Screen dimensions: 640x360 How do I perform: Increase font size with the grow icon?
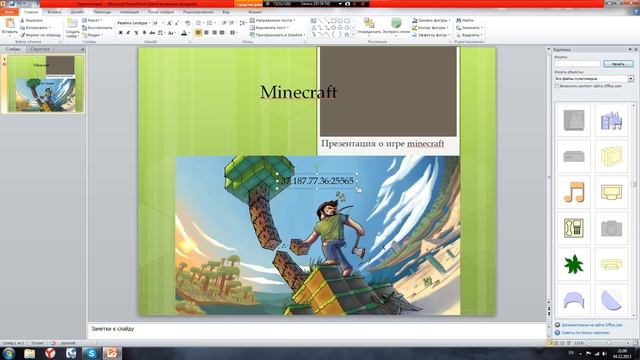pos(169,23)
